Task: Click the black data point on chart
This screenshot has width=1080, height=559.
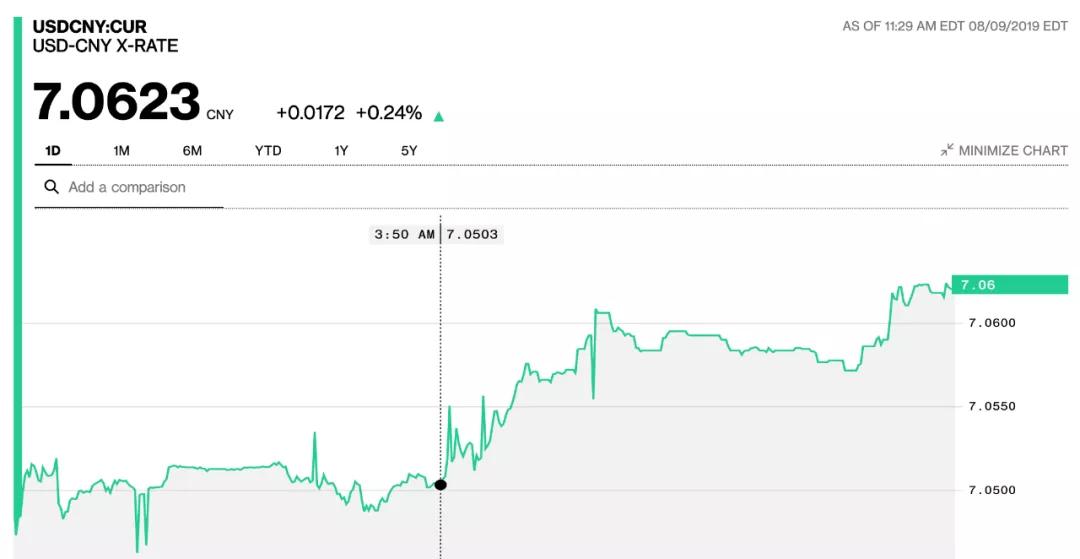Action: (x=440, y=485)
